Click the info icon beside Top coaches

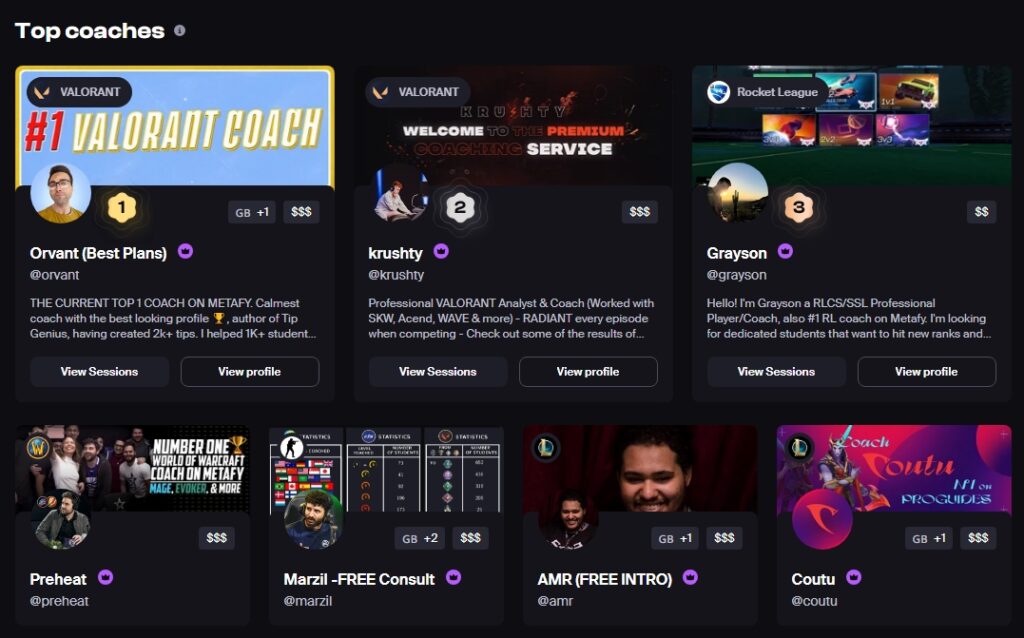pyautogui.click(x=180, y=31)
